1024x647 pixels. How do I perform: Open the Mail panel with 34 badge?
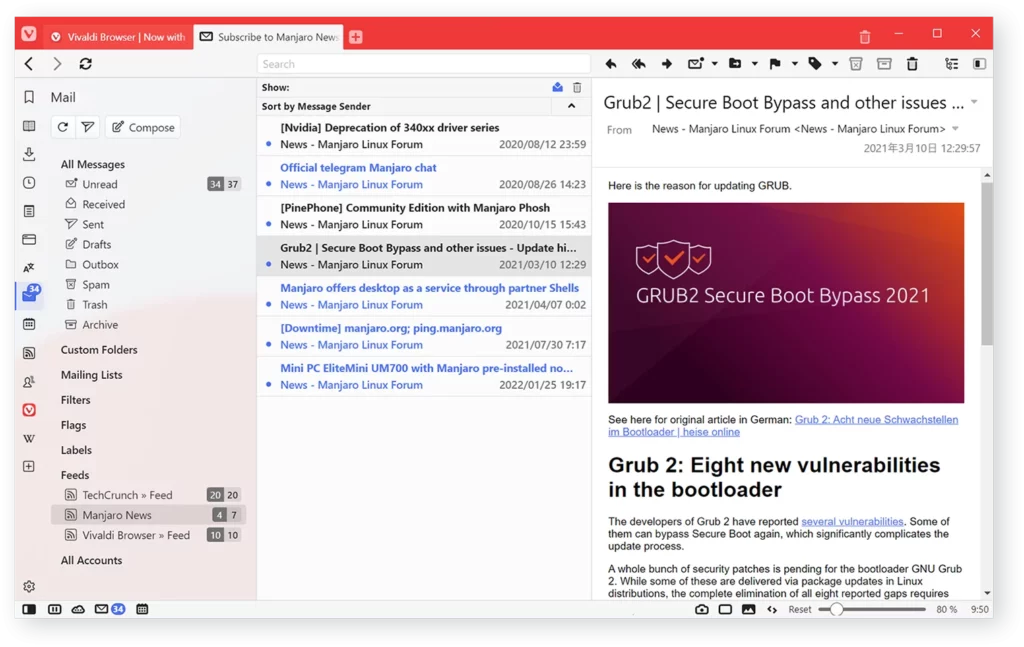(30, 294)
